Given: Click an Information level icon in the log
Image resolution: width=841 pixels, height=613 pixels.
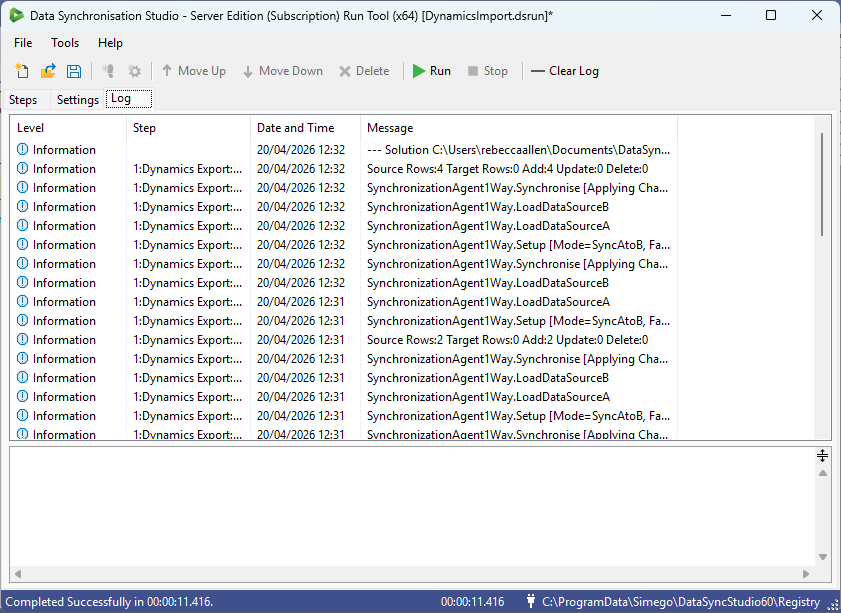Looking at the screenshot, I should pyautogui.click(x=22, y=149).
